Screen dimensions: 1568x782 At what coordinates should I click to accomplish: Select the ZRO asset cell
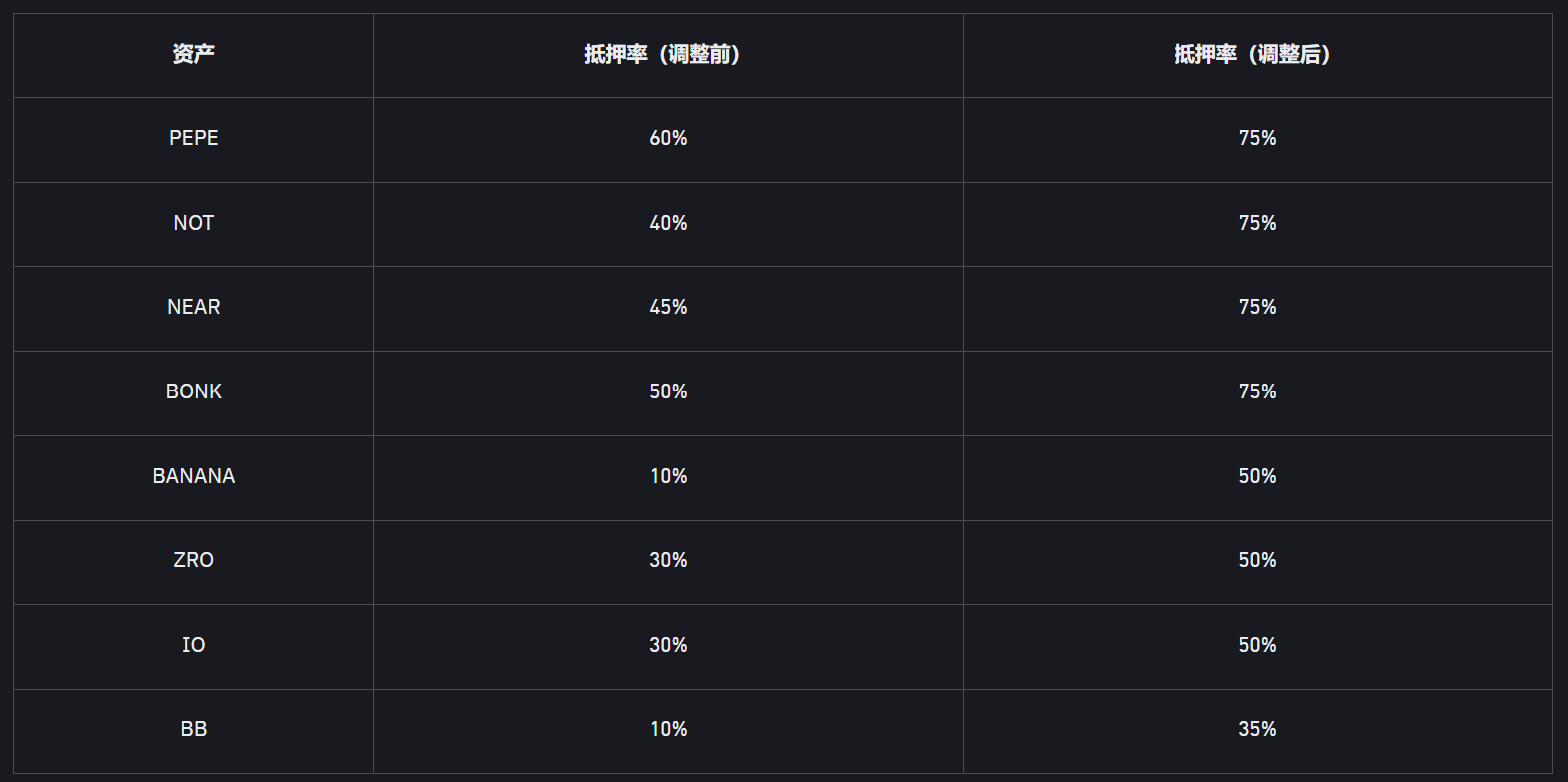coord(193,561)
